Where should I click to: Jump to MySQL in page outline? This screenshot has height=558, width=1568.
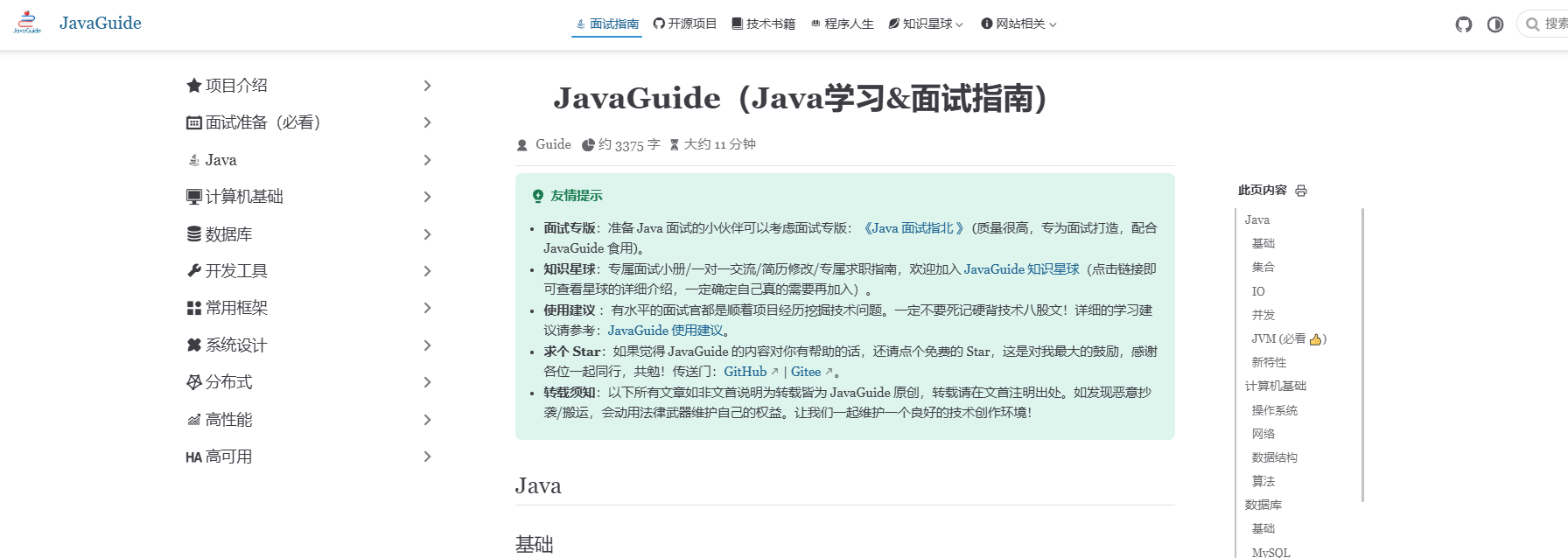(1270, 552)
